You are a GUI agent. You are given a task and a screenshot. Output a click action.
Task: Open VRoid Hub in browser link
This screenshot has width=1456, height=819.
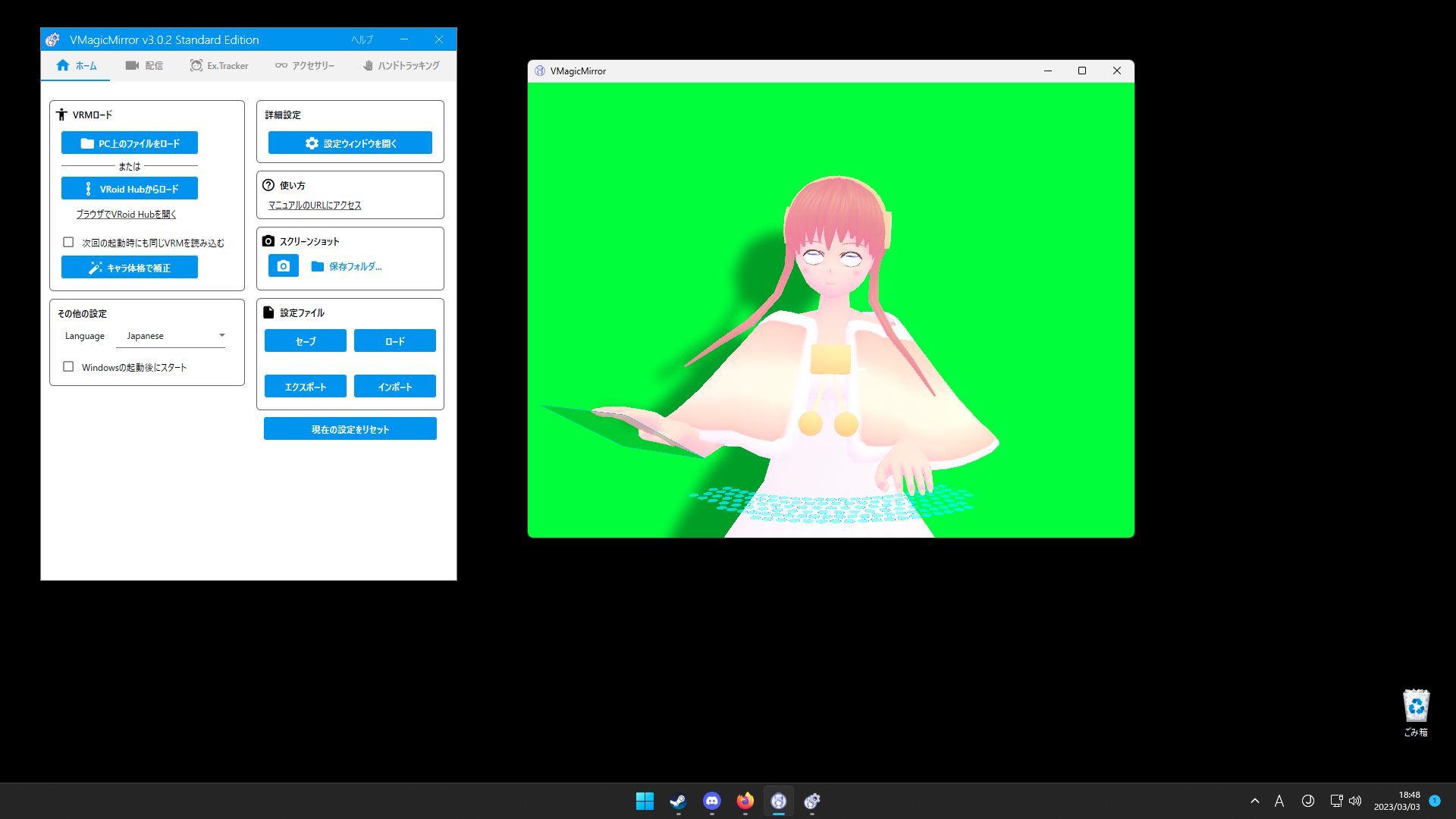[x=125, y=214]
